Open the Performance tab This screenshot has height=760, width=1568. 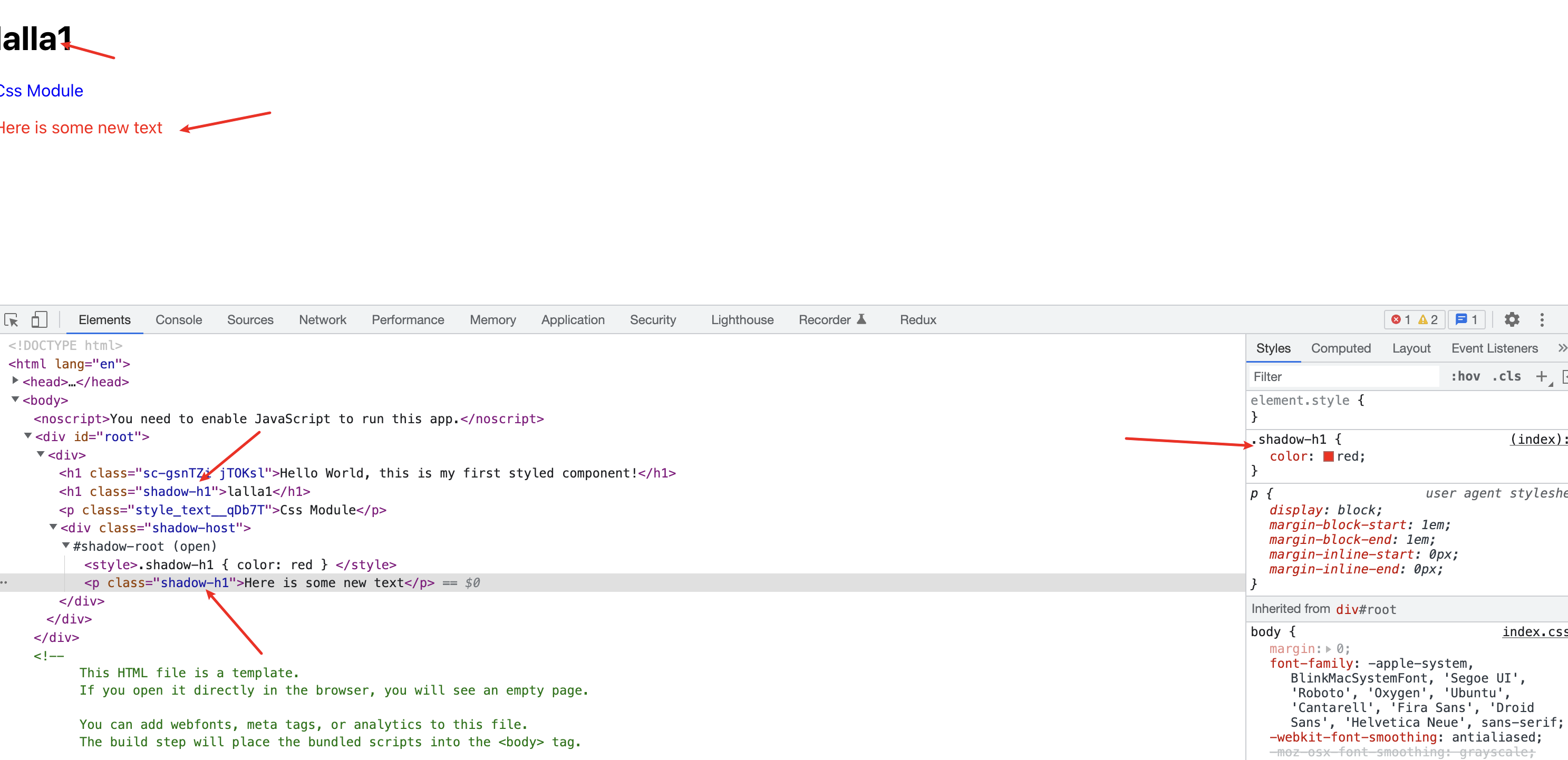[x=408, y=319]
